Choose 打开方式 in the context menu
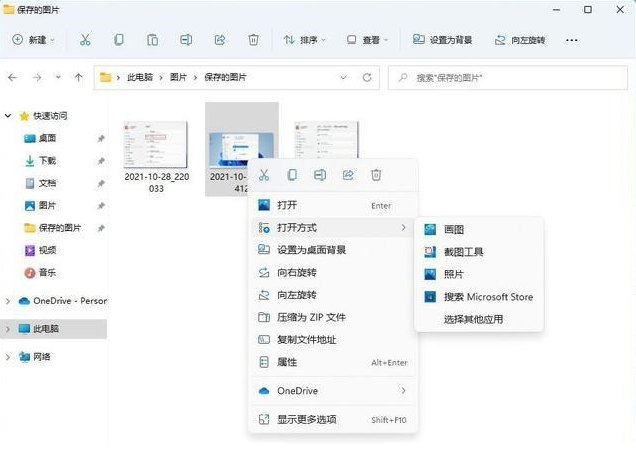 pyautogui.click(x=333, y=228)
